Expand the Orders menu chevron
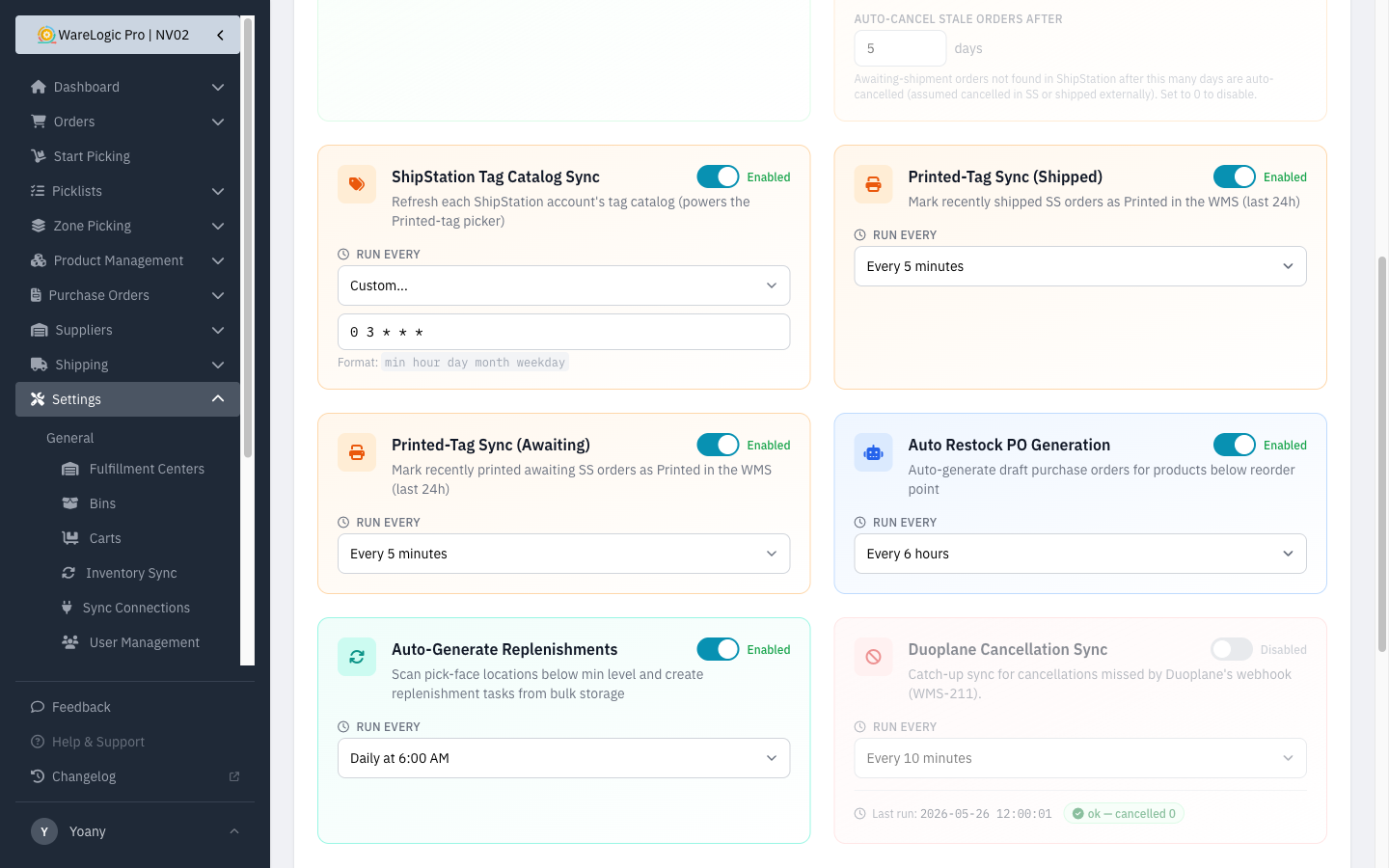 point(218,122)
